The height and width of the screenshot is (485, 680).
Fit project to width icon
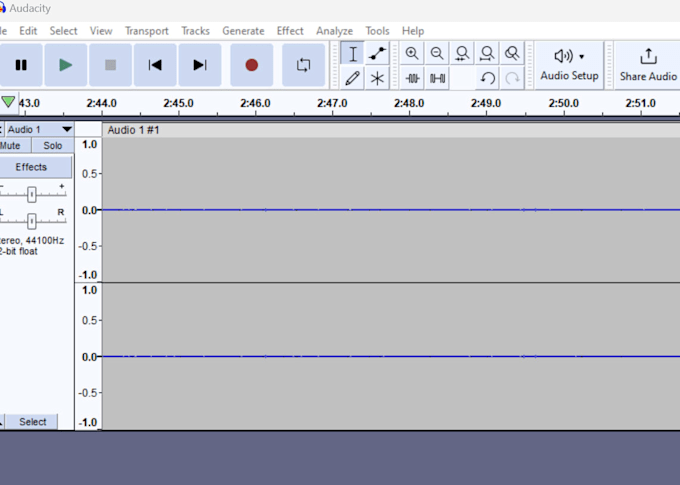click(x=487, y=54)
